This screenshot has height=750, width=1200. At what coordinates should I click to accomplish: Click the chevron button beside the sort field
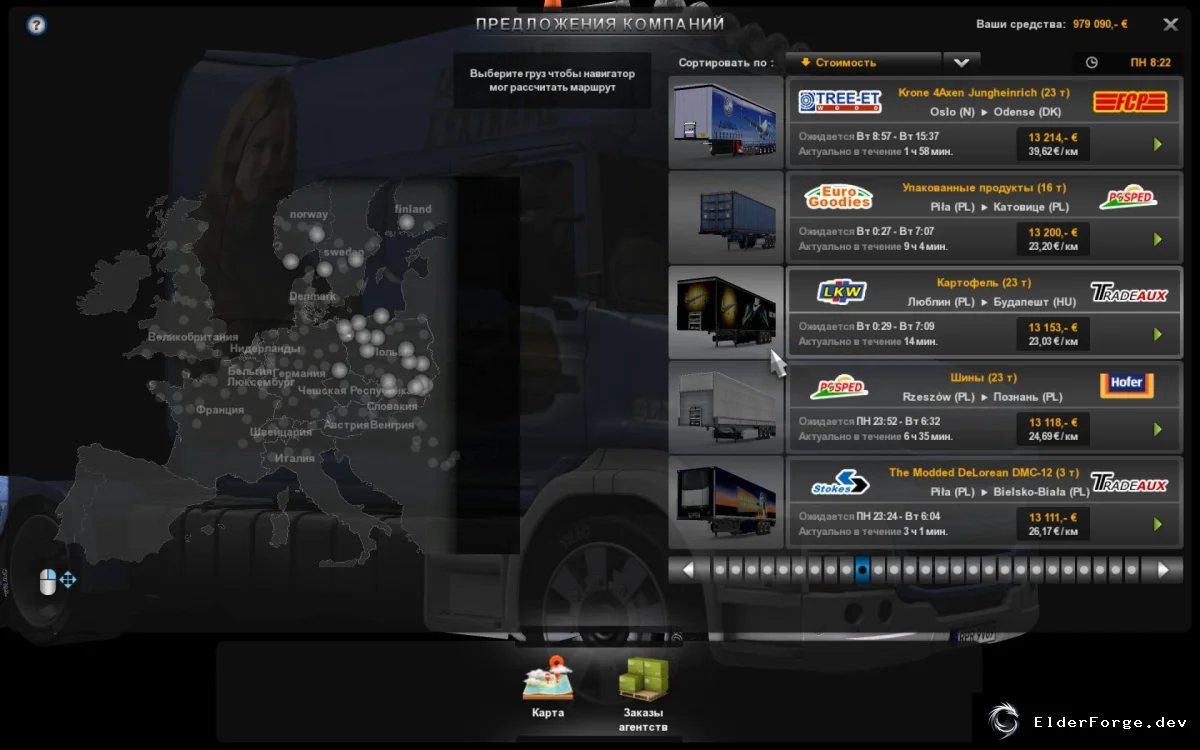click(x=961, y=62)
